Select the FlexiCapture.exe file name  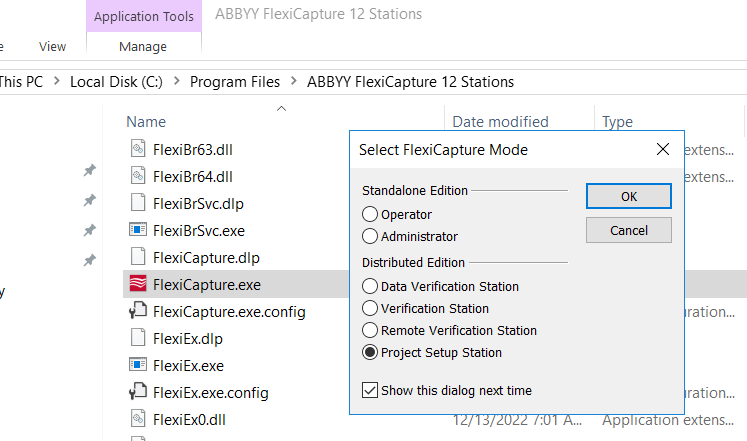click(207, 285)
